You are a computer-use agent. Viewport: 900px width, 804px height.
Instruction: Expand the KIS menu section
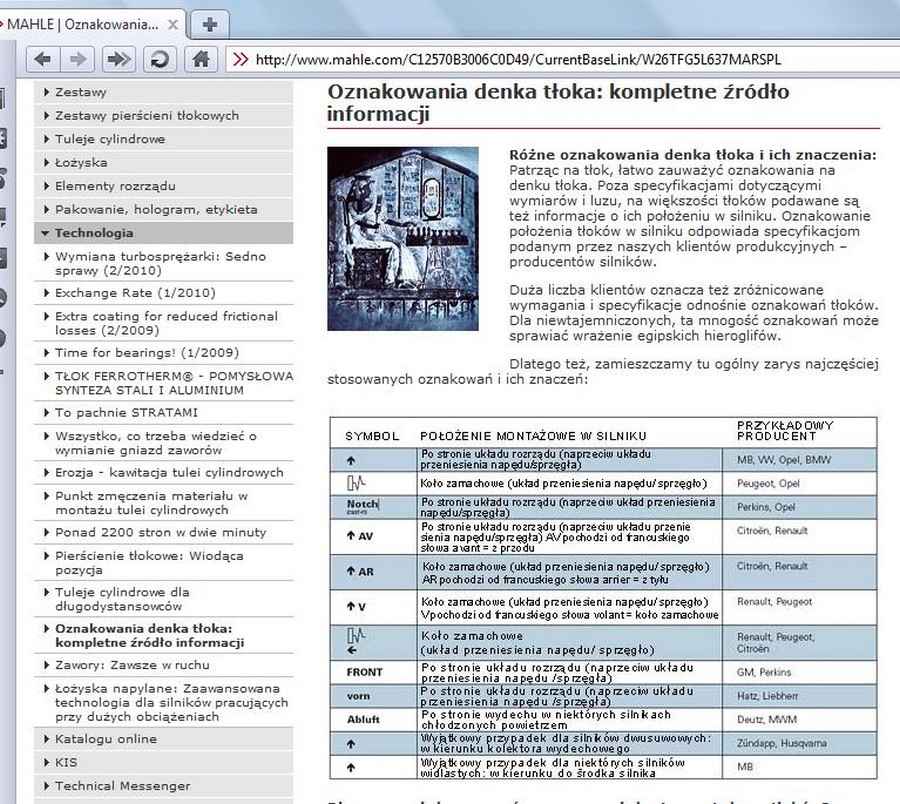(x=164, y=763)
